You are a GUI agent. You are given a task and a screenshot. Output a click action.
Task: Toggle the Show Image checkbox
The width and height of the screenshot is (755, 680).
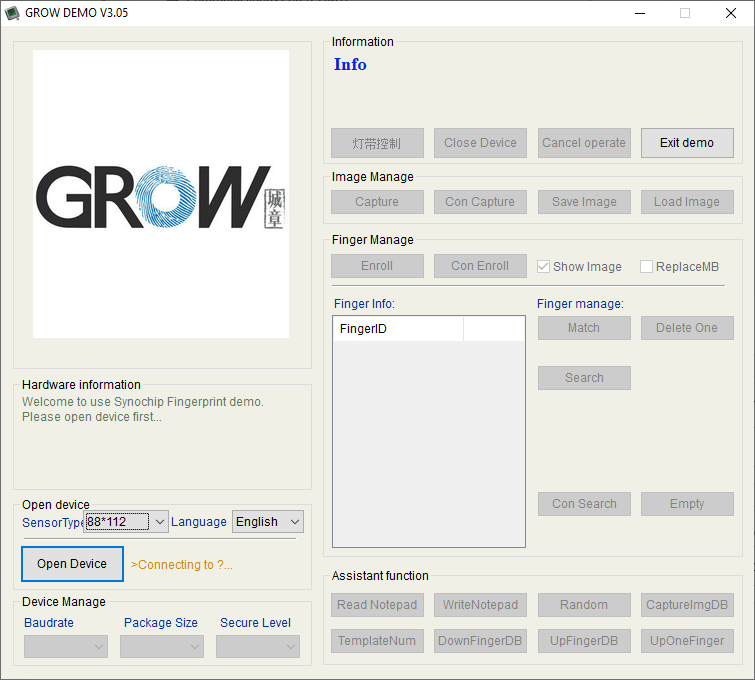pos(544,267)
